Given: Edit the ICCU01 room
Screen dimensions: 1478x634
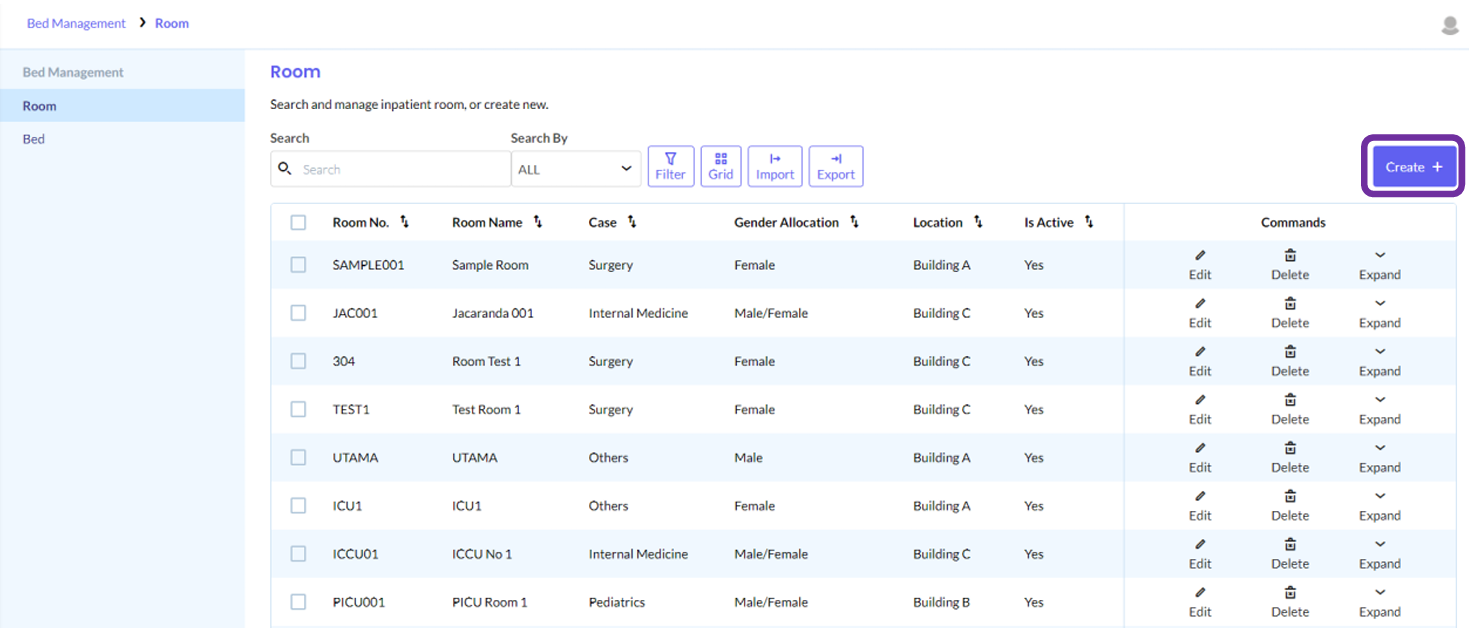Looking at the screenshot, I should point(1200,553).
